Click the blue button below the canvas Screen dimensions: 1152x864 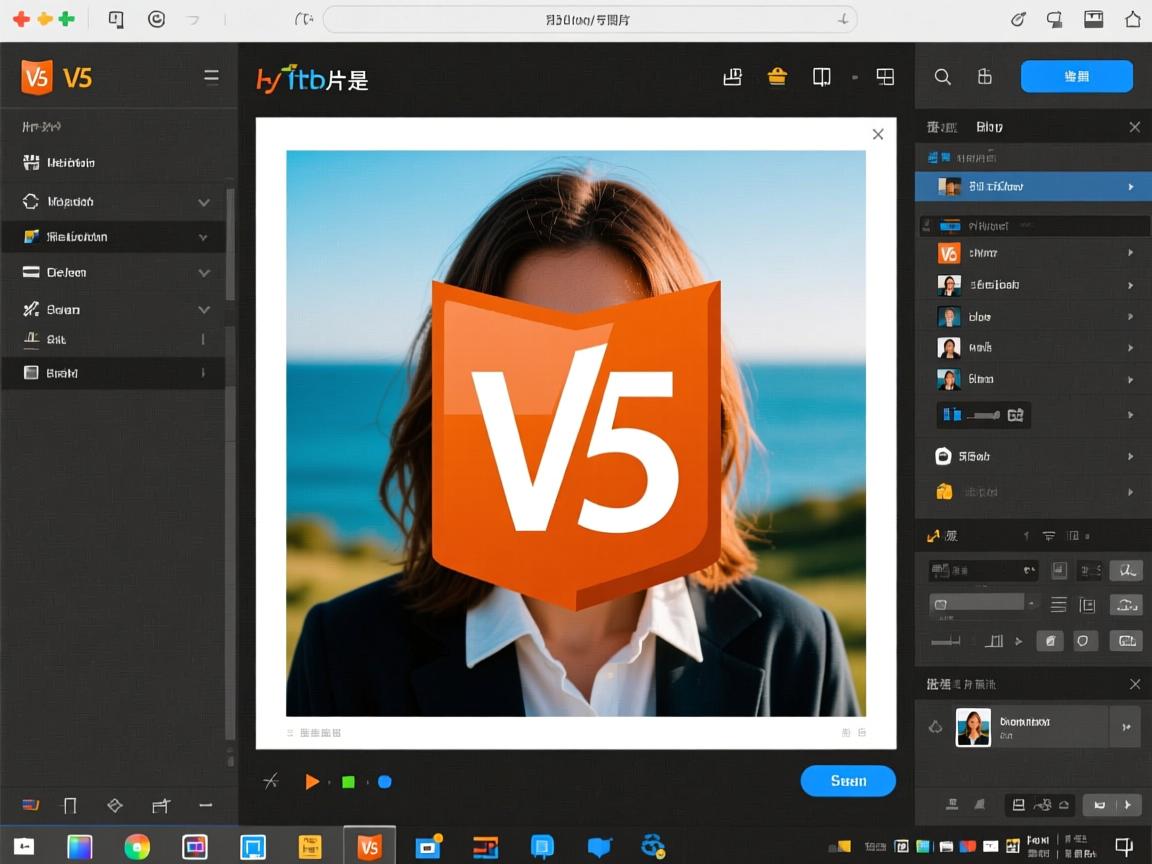(x=848, y=781)
